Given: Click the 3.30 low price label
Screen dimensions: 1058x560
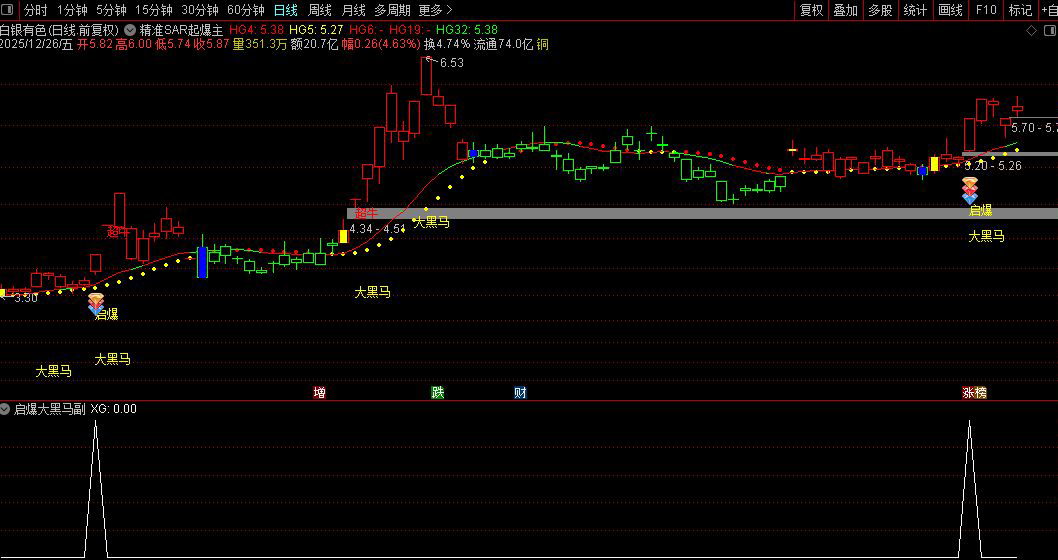Looking at the screenshot, I should click(26, 298).
